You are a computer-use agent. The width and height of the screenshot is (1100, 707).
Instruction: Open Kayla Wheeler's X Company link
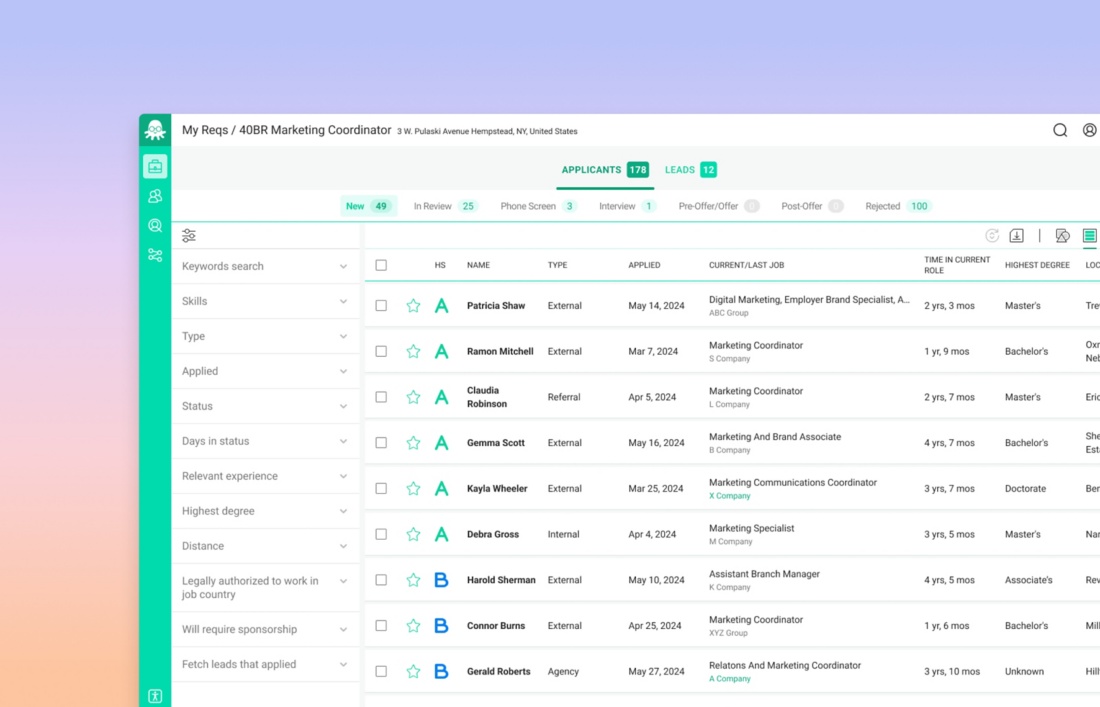pyautogui.click(x=730, y=496)
